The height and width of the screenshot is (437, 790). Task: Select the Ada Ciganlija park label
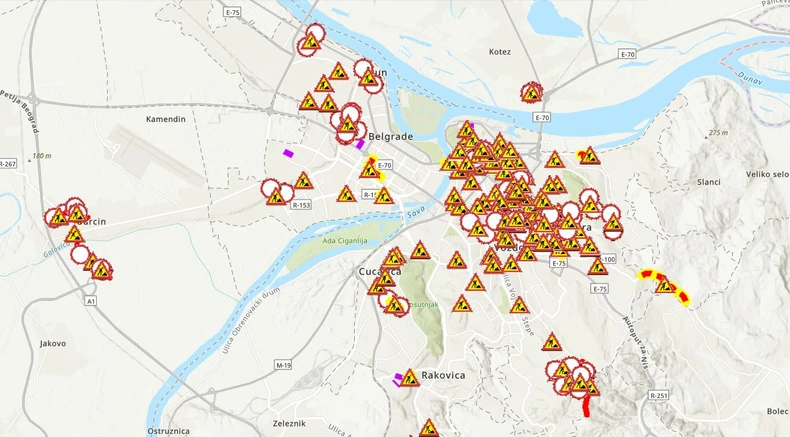pyautogui.click(x=345, y=241)
